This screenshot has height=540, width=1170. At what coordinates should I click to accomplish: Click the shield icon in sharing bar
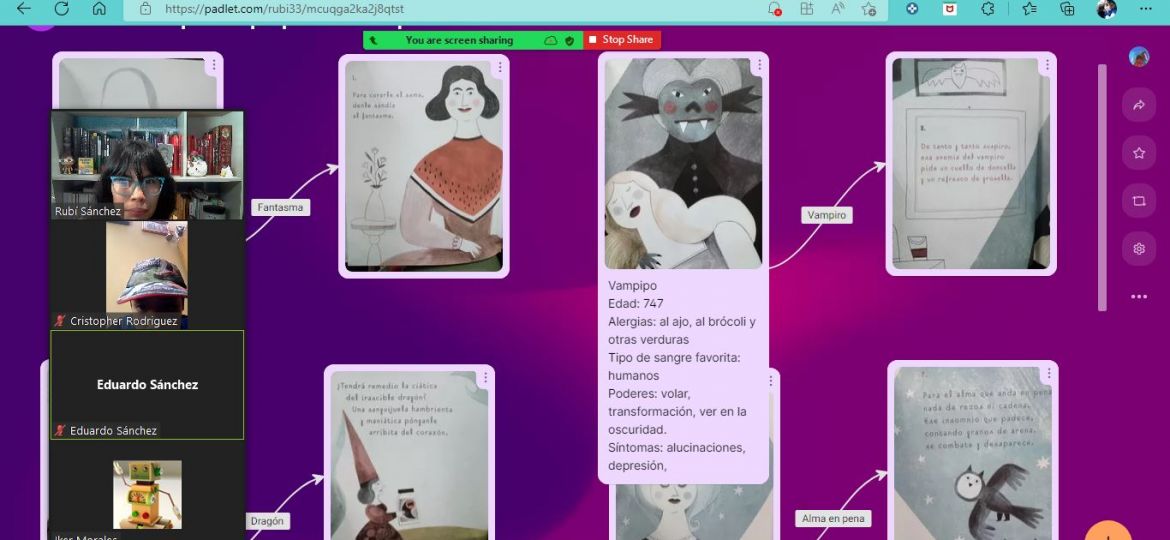tap(570, 40)
